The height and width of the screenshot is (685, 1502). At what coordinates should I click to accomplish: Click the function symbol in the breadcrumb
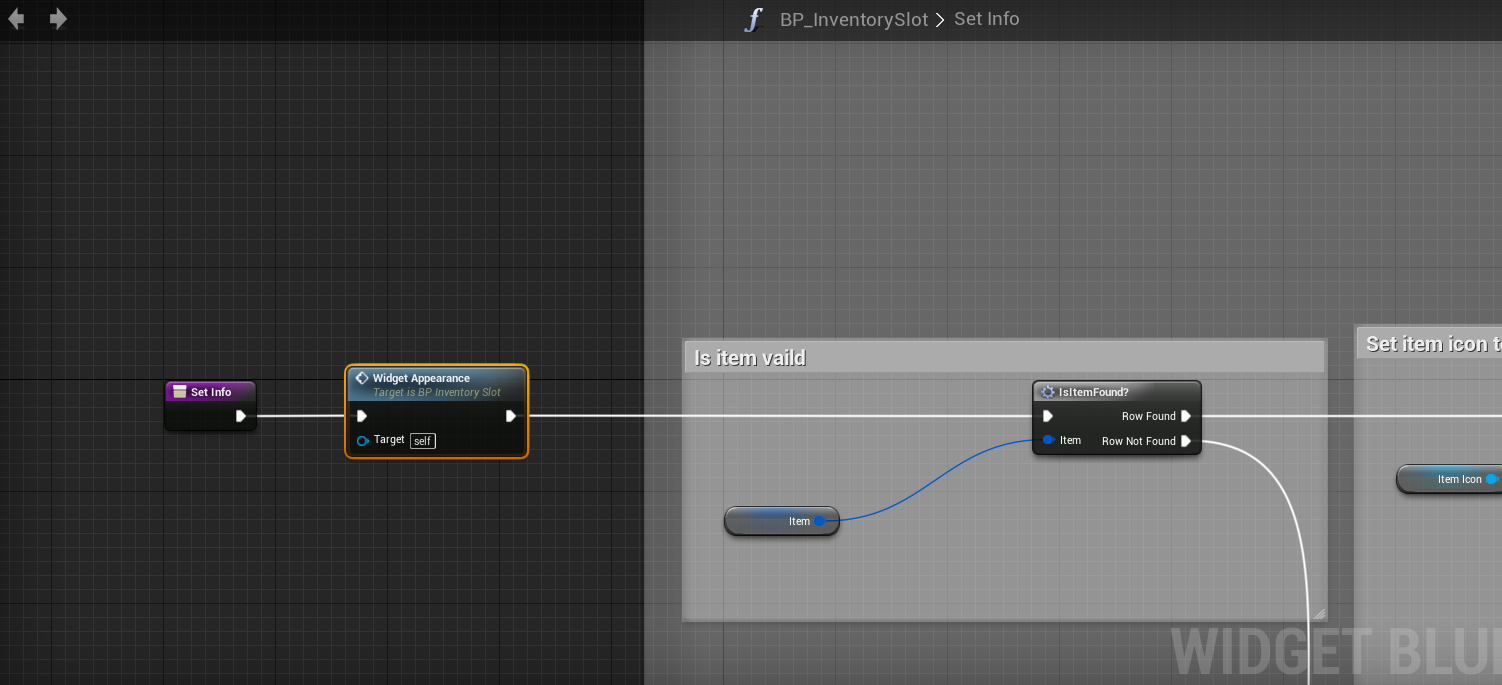(753, 20)
